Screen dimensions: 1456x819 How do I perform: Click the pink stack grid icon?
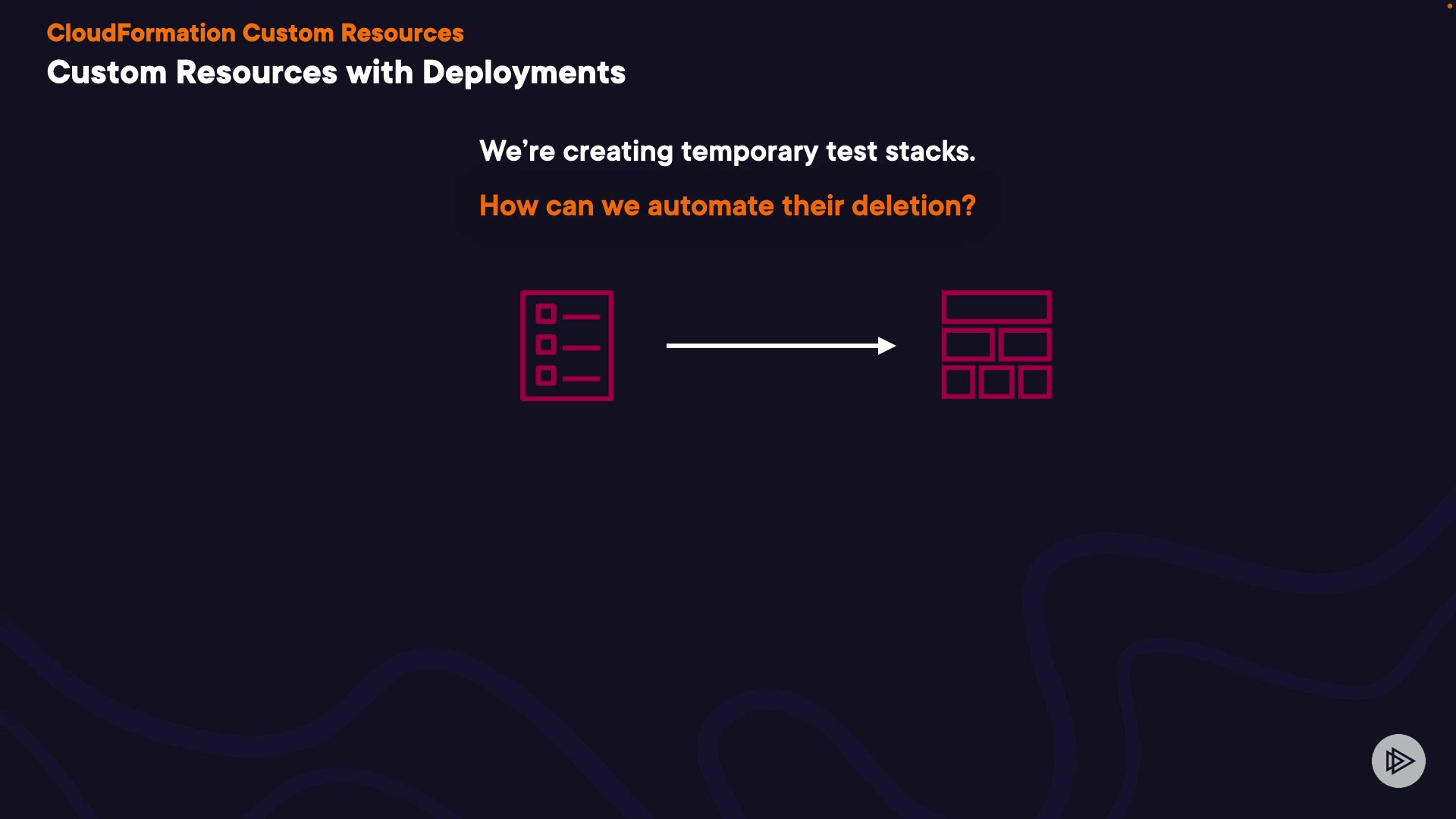coord(996,345)
